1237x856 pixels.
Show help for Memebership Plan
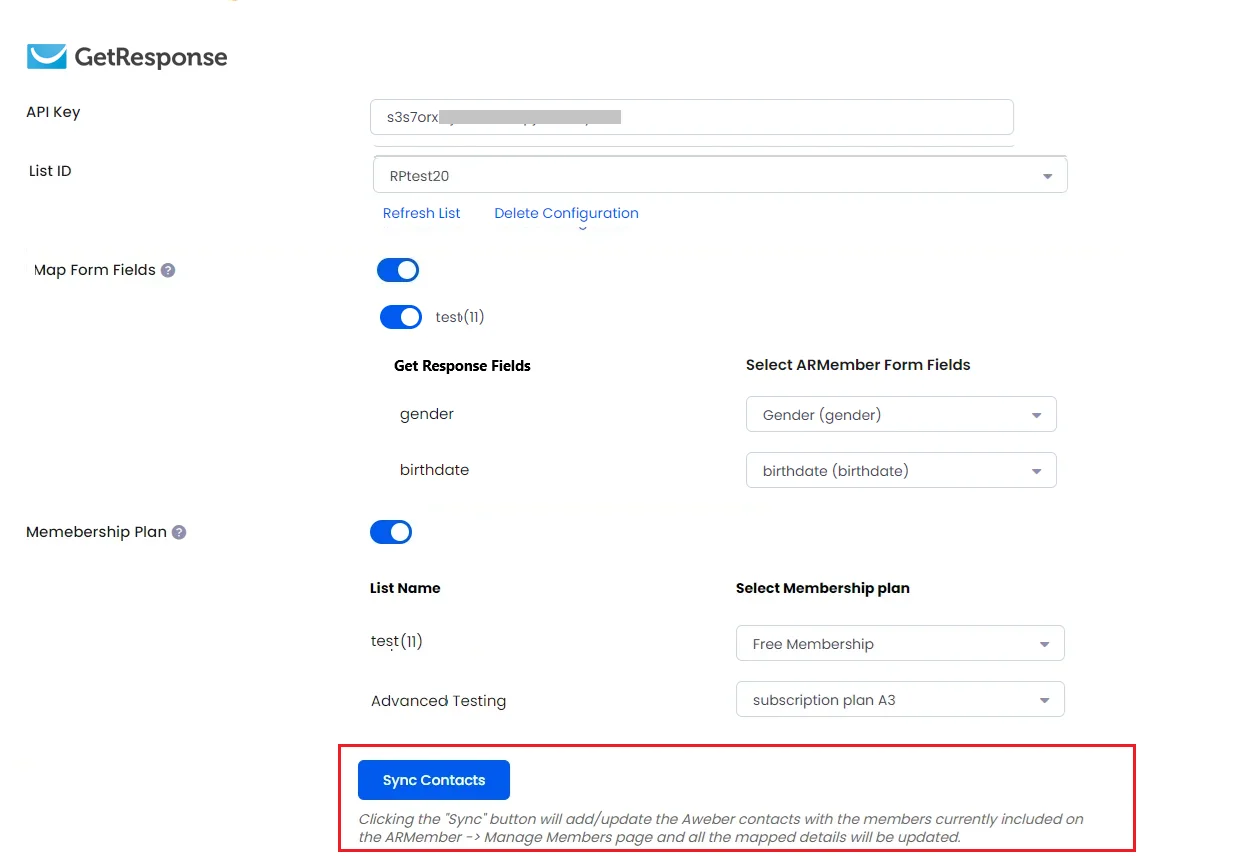tap(179, 532)
